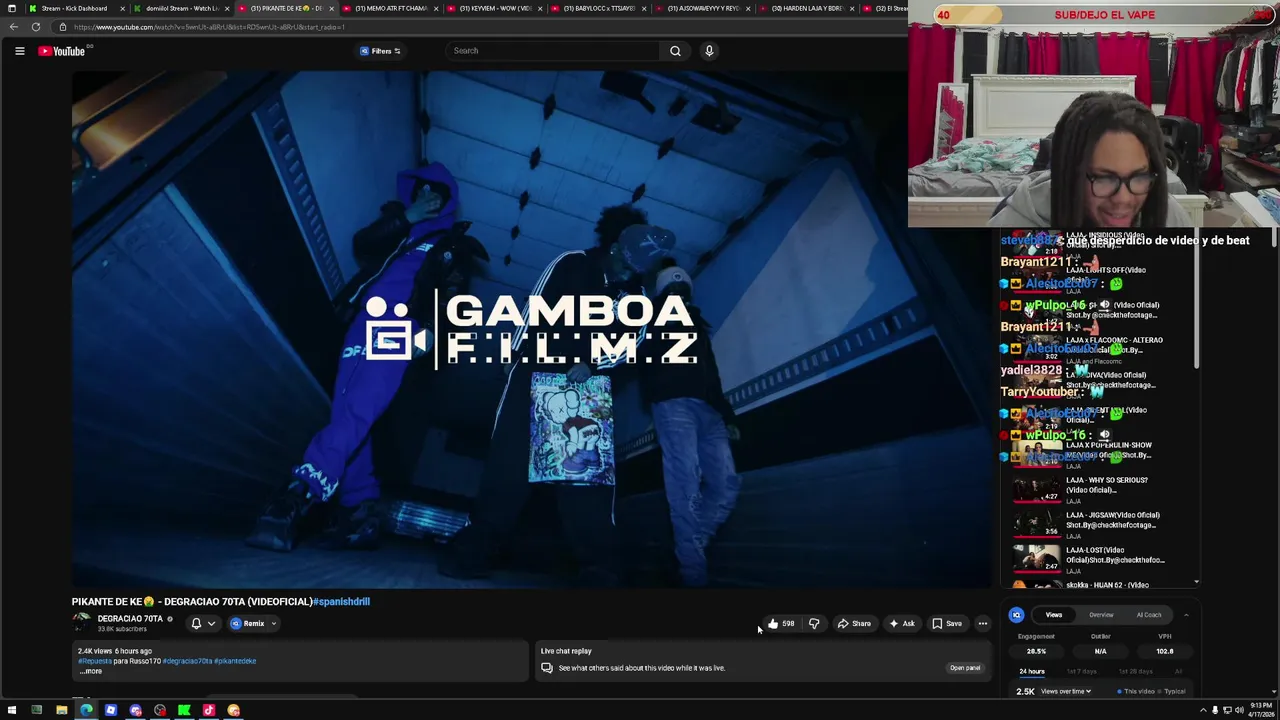Play LAJA X POPERULIN-SHOW video
Image resolution: width=1280 pixels, height=720 pixels.
(x=1100, y=455)
